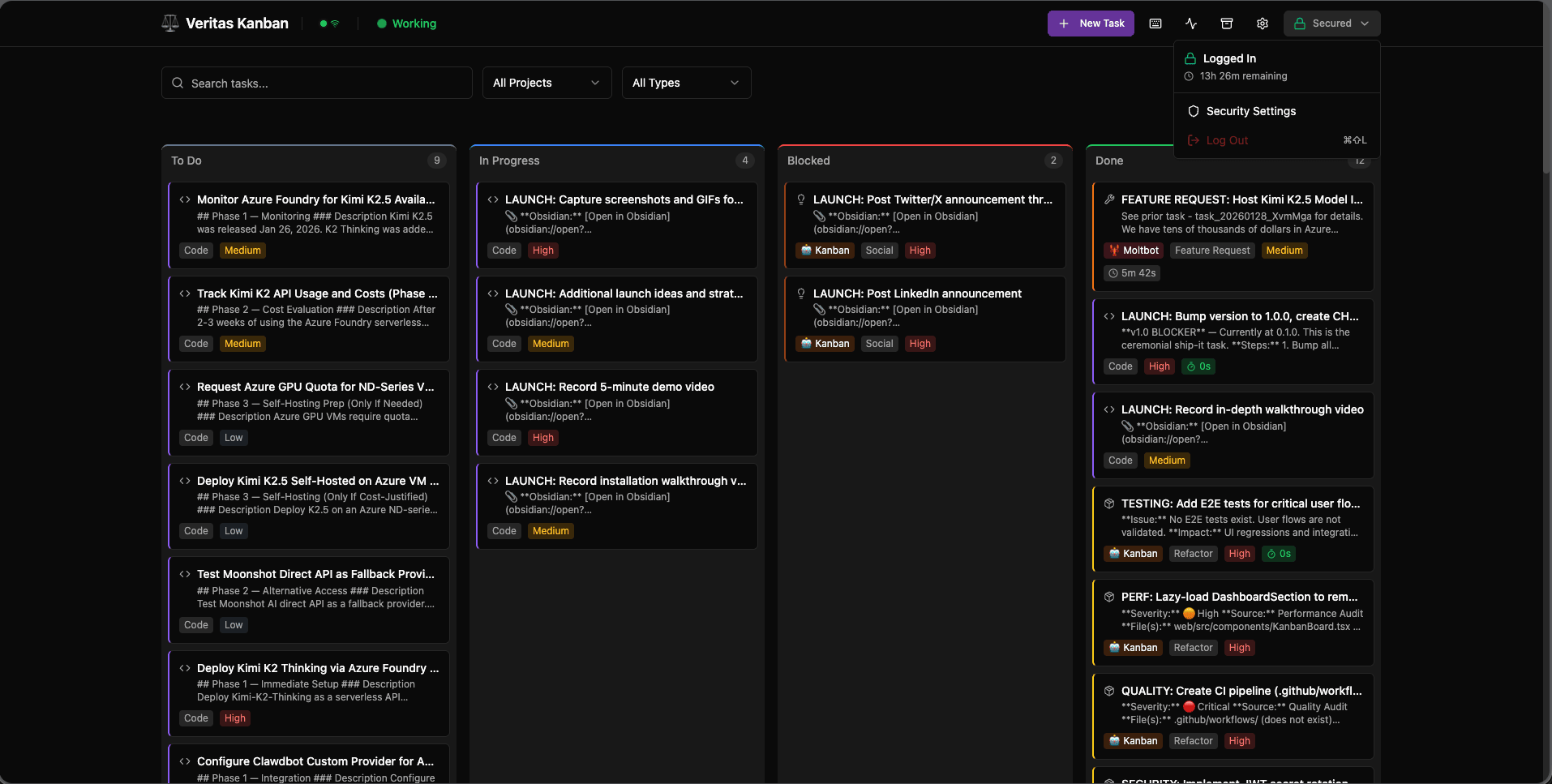This screenshot has height=784, width=1552.
Task: Open the archive box icon
Action: 1227,24
